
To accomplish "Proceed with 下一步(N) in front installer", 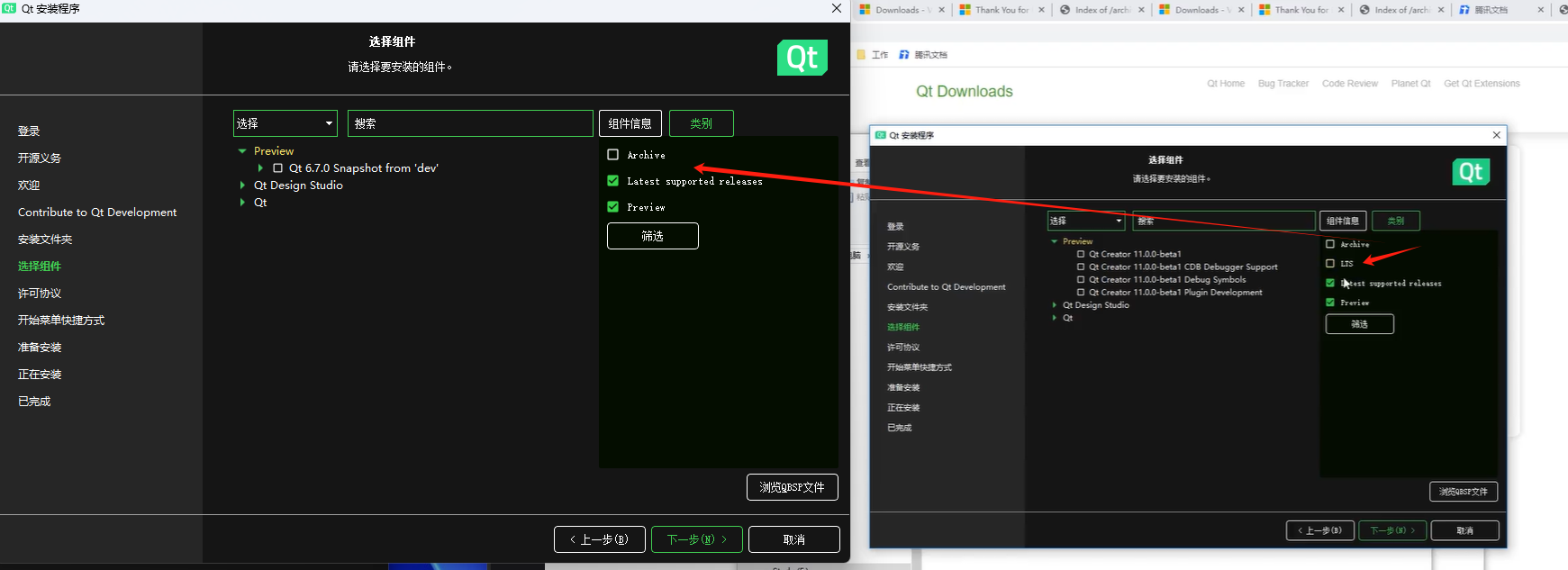I will [x=697, y=539].
